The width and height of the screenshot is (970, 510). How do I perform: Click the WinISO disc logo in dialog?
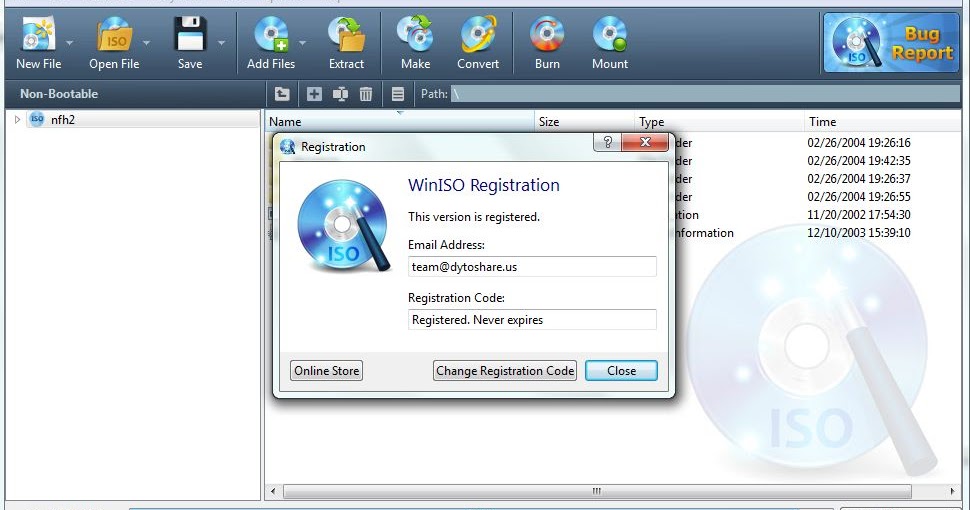pos(343,226)
